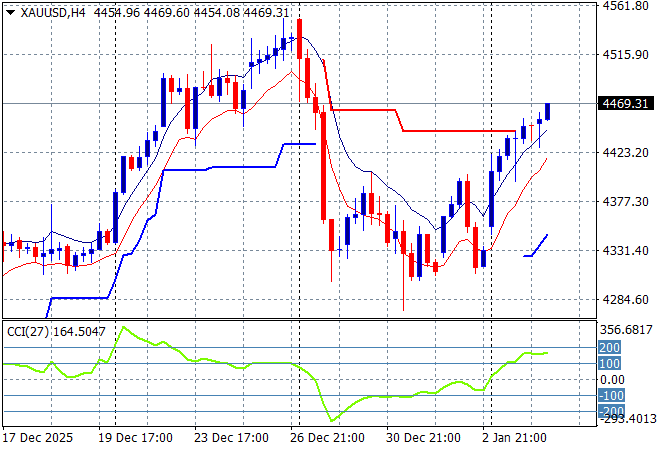Select the CCI -200 level label

click(x=612, y=411)
